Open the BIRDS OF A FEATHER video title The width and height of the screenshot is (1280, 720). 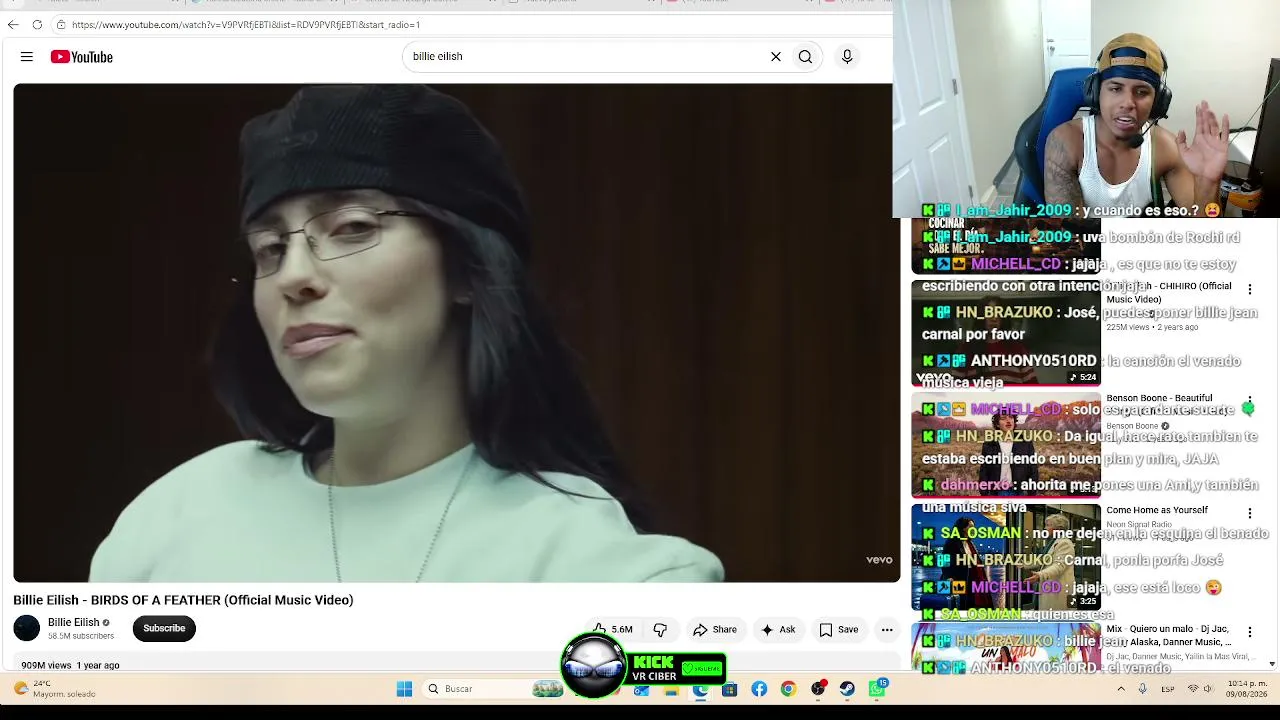pos(183,600)
